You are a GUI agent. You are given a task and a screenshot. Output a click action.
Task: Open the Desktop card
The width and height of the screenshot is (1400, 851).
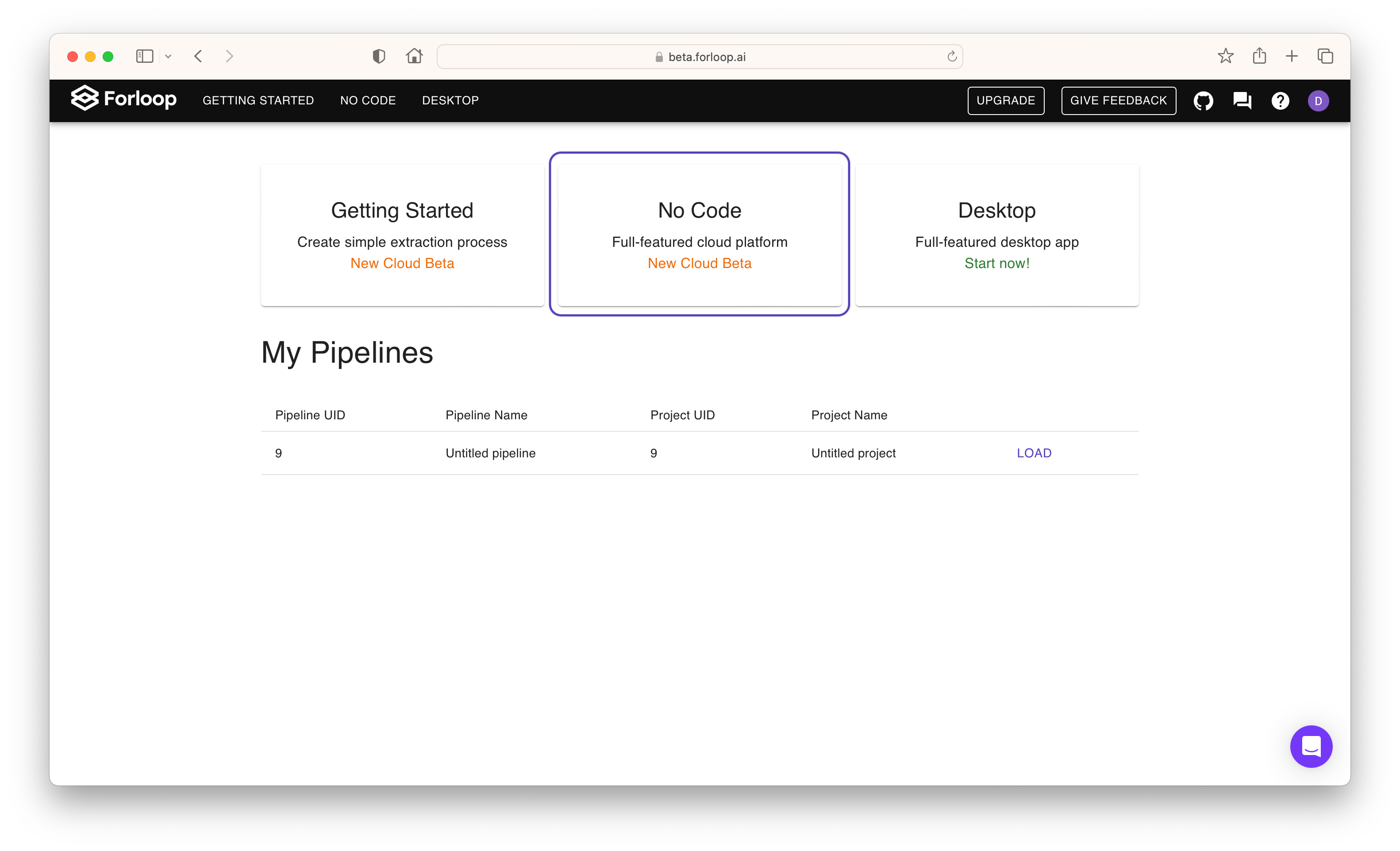[x=996, y=235]
